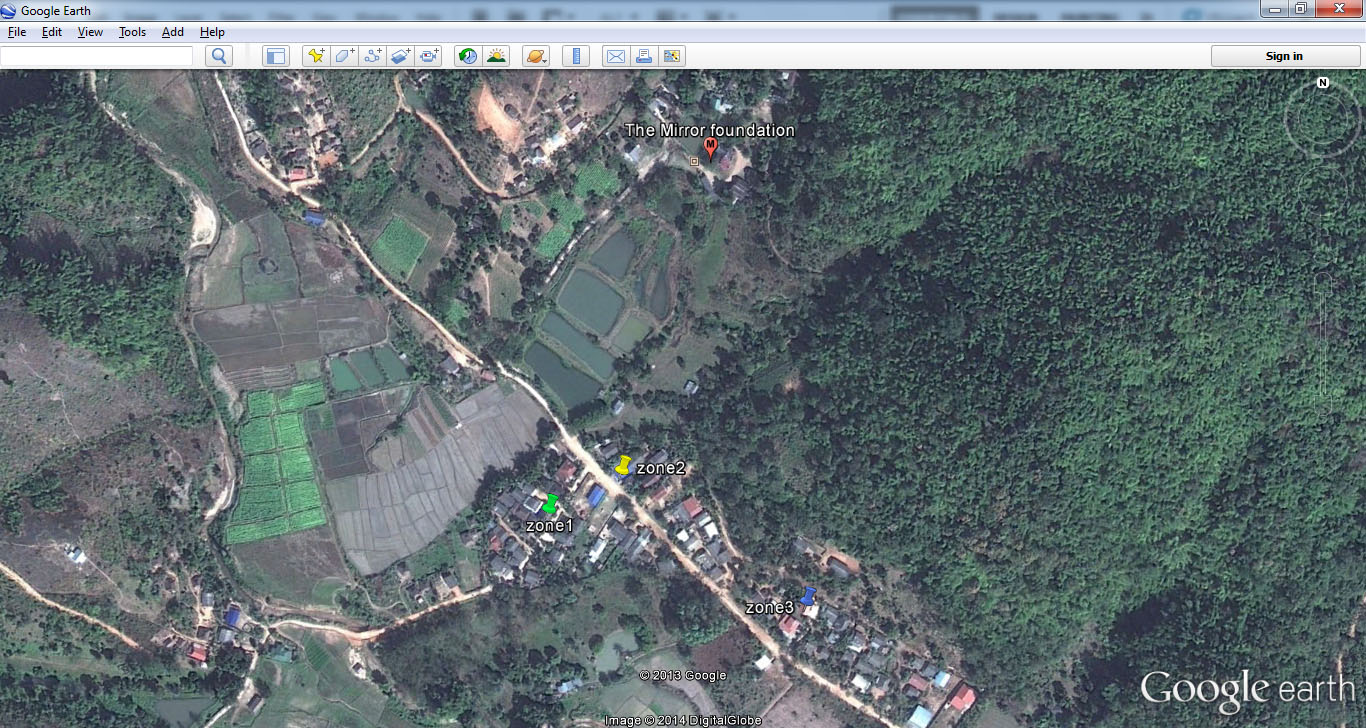Expand the planet selection dropdown
This screenshot has width=1366, height=728.
[536, 56]
